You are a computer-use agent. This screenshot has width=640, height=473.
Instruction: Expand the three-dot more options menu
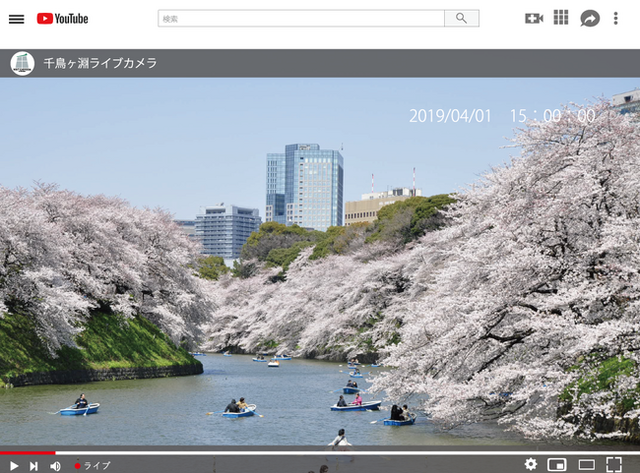(x=619, y=18)
